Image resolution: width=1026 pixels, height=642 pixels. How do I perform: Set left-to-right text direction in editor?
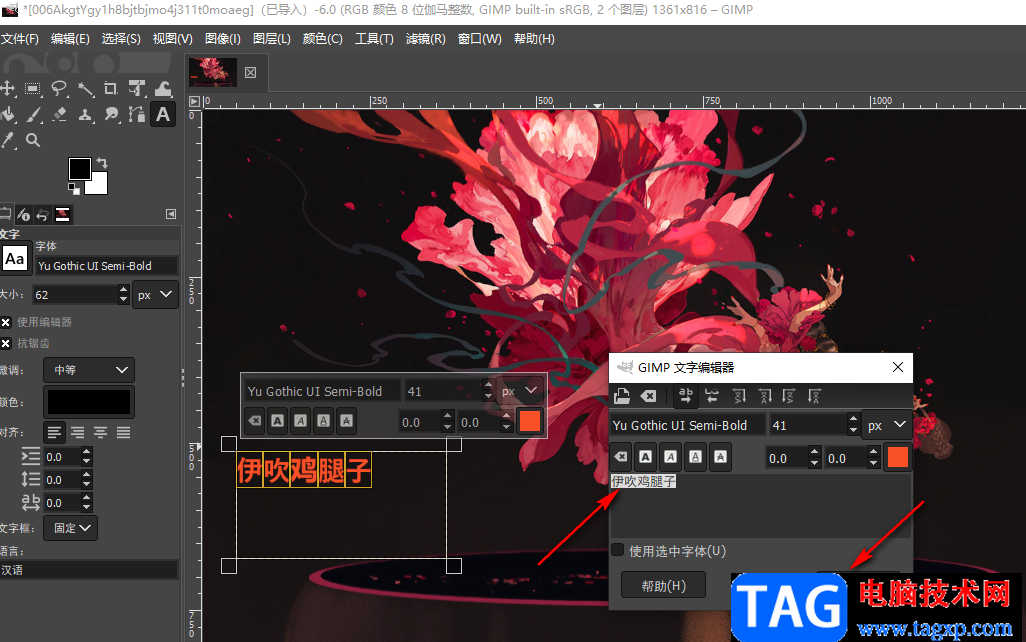pyautogui.click(x=686, y=396)
